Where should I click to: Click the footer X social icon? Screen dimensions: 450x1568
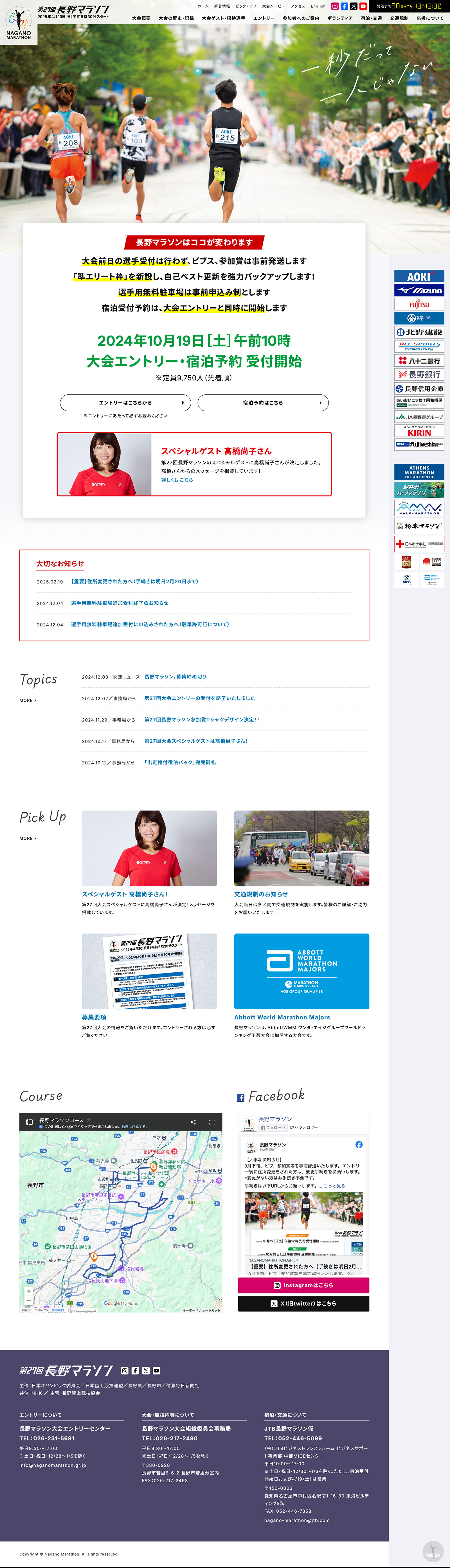(x=146, y=1371)
